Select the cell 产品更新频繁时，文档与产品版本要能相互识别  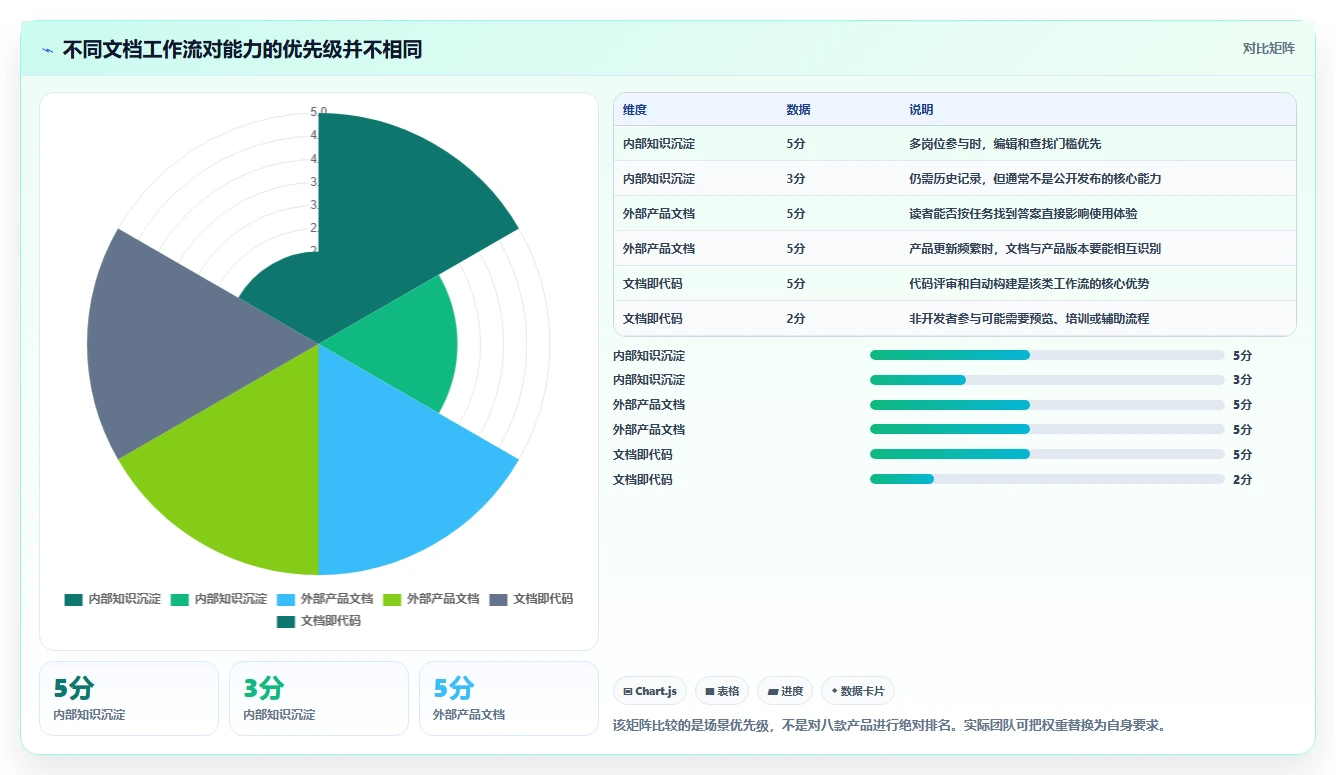pyautogui.click(x=1035, y=249)
